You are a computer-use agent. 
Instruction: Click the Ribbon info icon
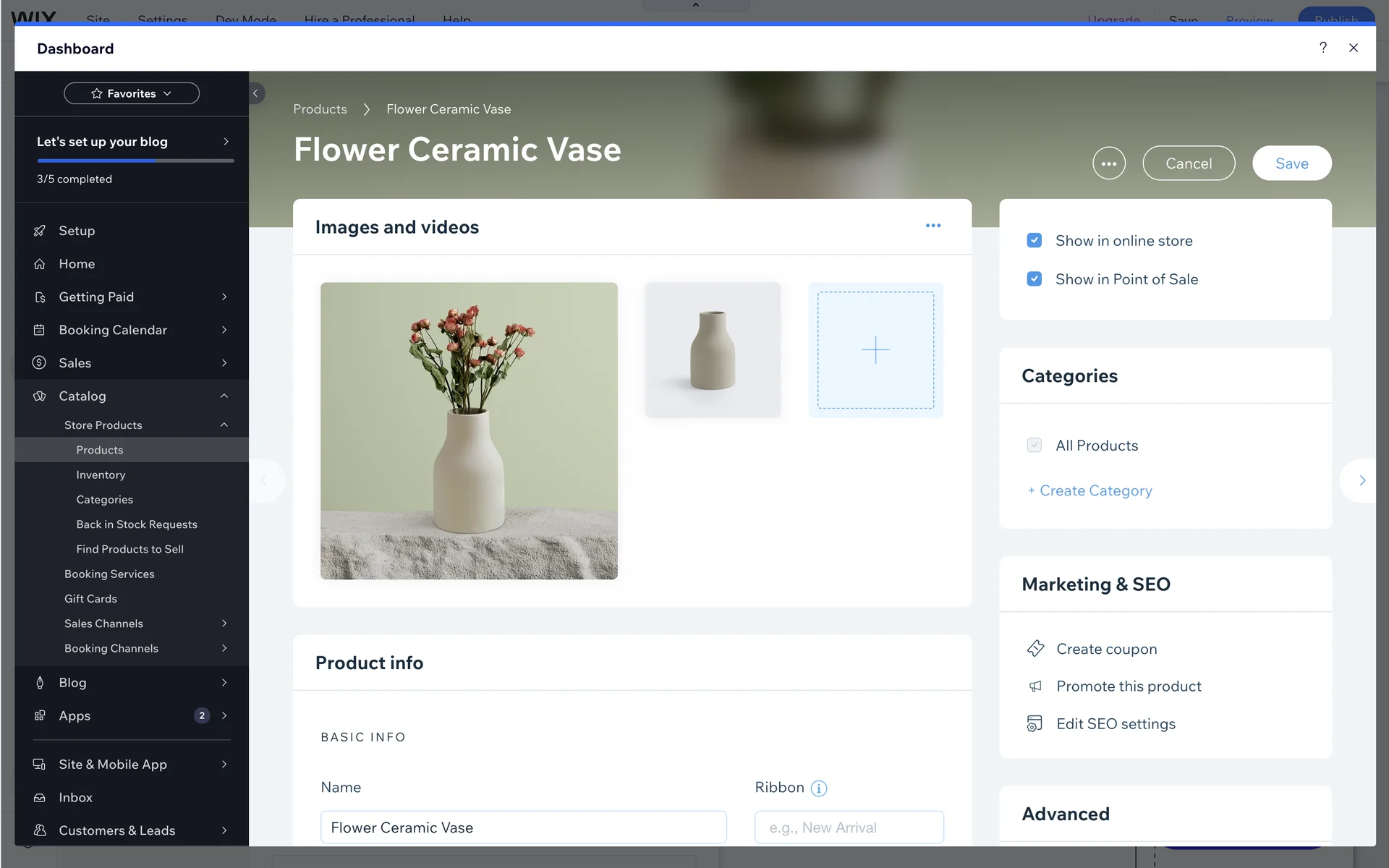click(x=818, y=788)
